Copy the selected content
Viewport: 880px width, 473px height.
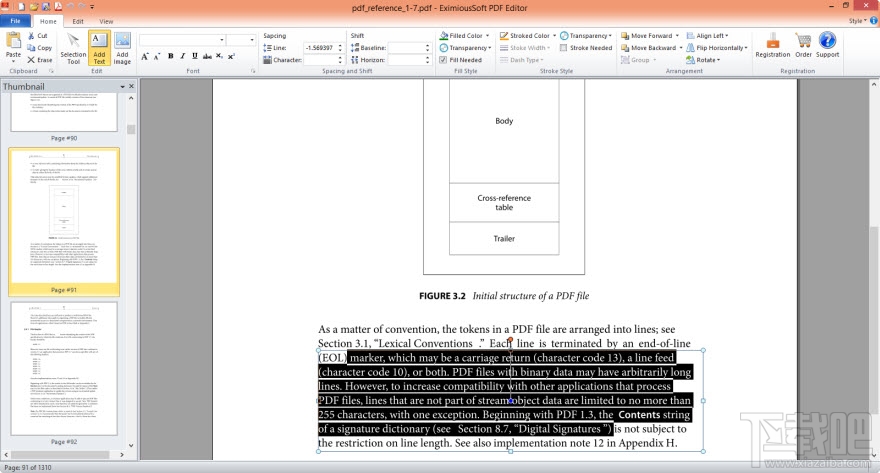click(x=39, y=48)
